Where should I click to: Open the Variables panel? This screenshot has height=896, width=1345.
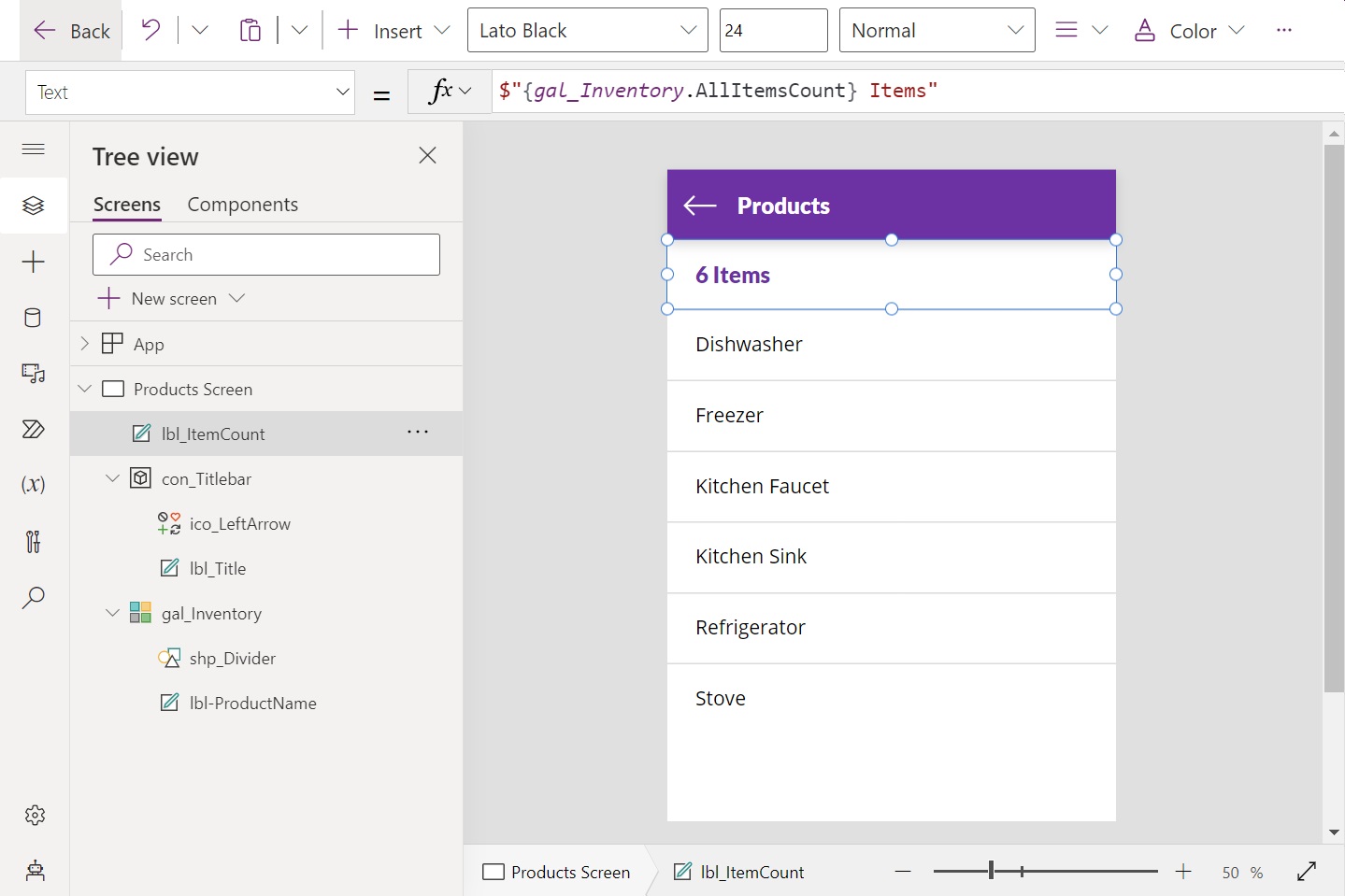(34, 484)
